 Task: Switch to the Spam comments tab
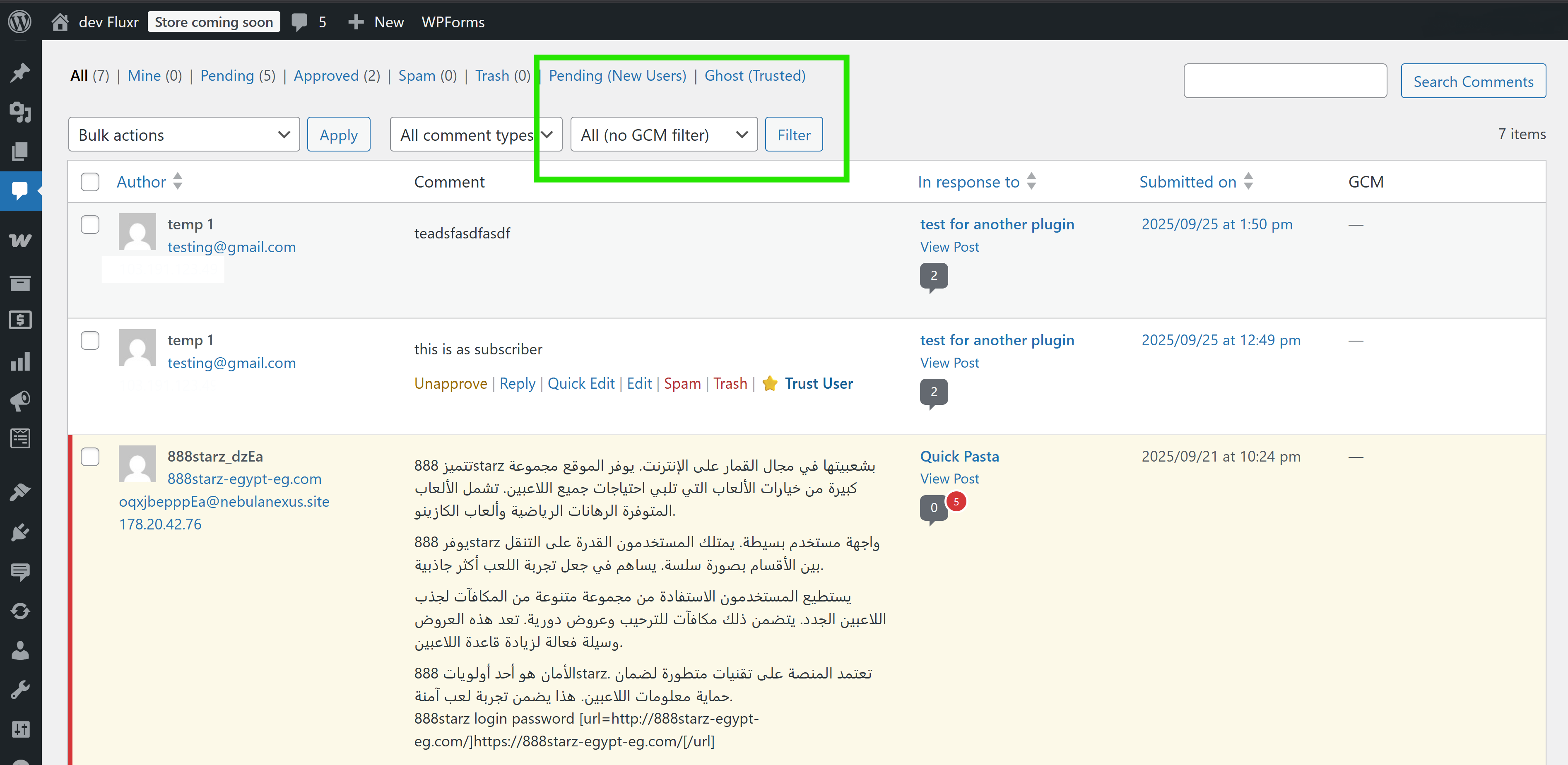point(417,75)
